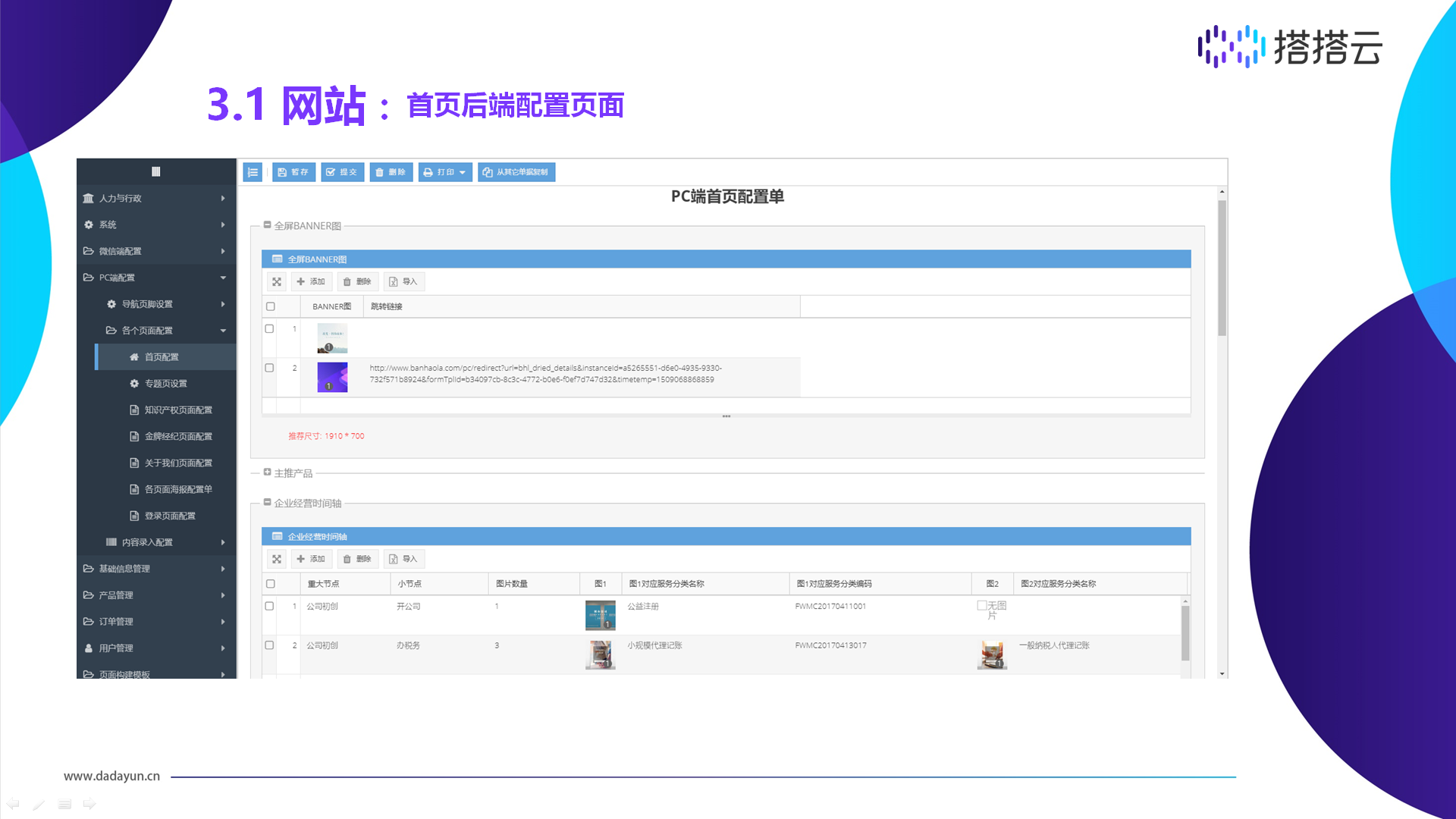Viewport: 1456px width, 819px height.
Task: Click the 提交 submit button
Action: point(342,172)
